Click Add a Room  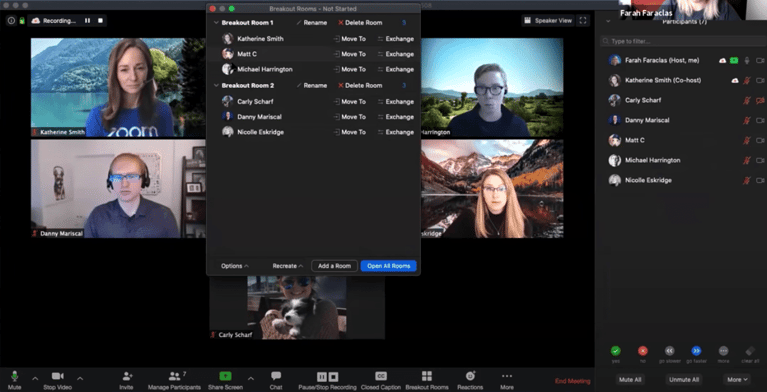335,266
